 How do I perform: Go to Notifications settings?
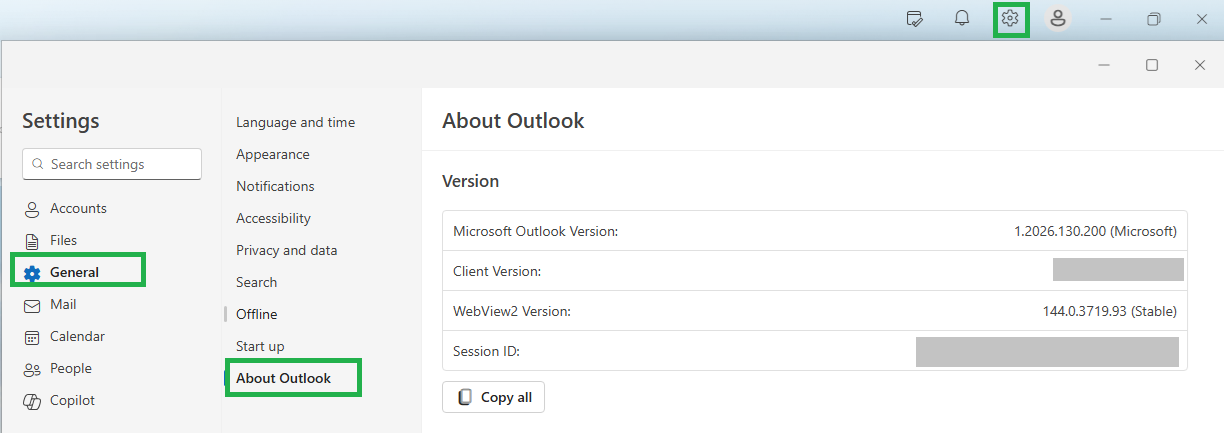tap(275, 186)
